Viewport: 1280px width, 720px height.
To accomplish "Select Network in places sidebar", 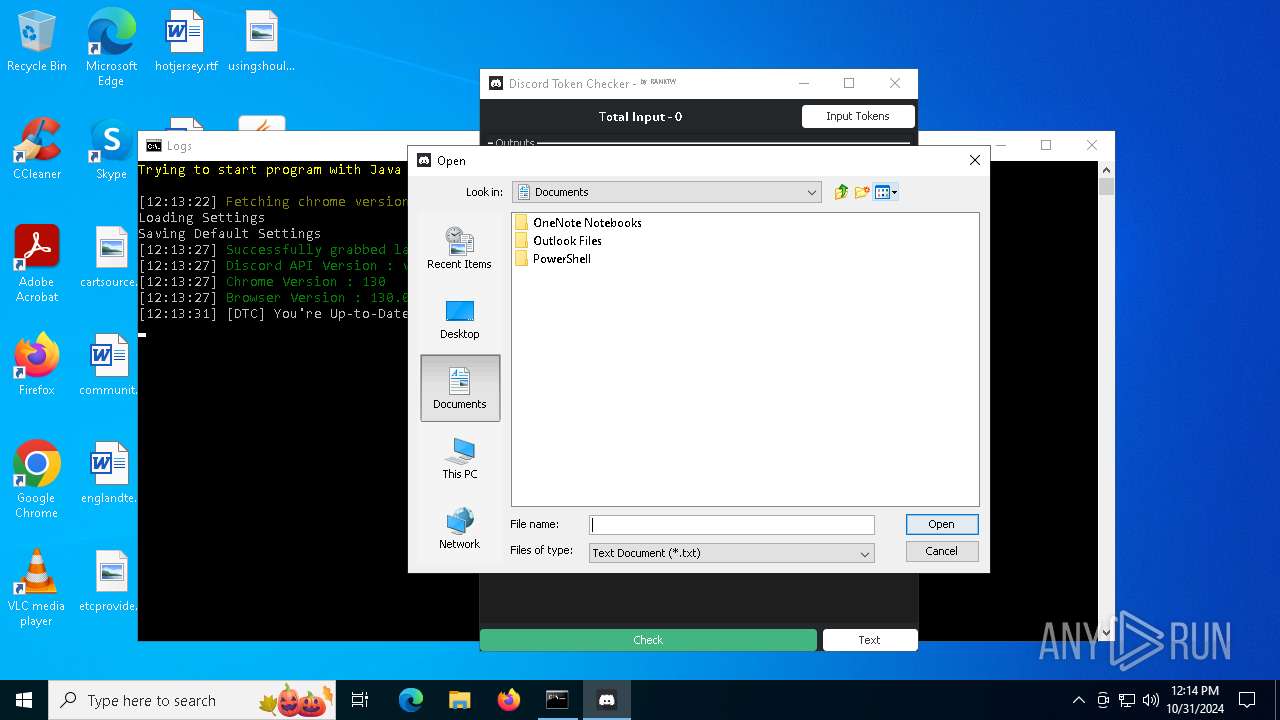I will 459,529.
